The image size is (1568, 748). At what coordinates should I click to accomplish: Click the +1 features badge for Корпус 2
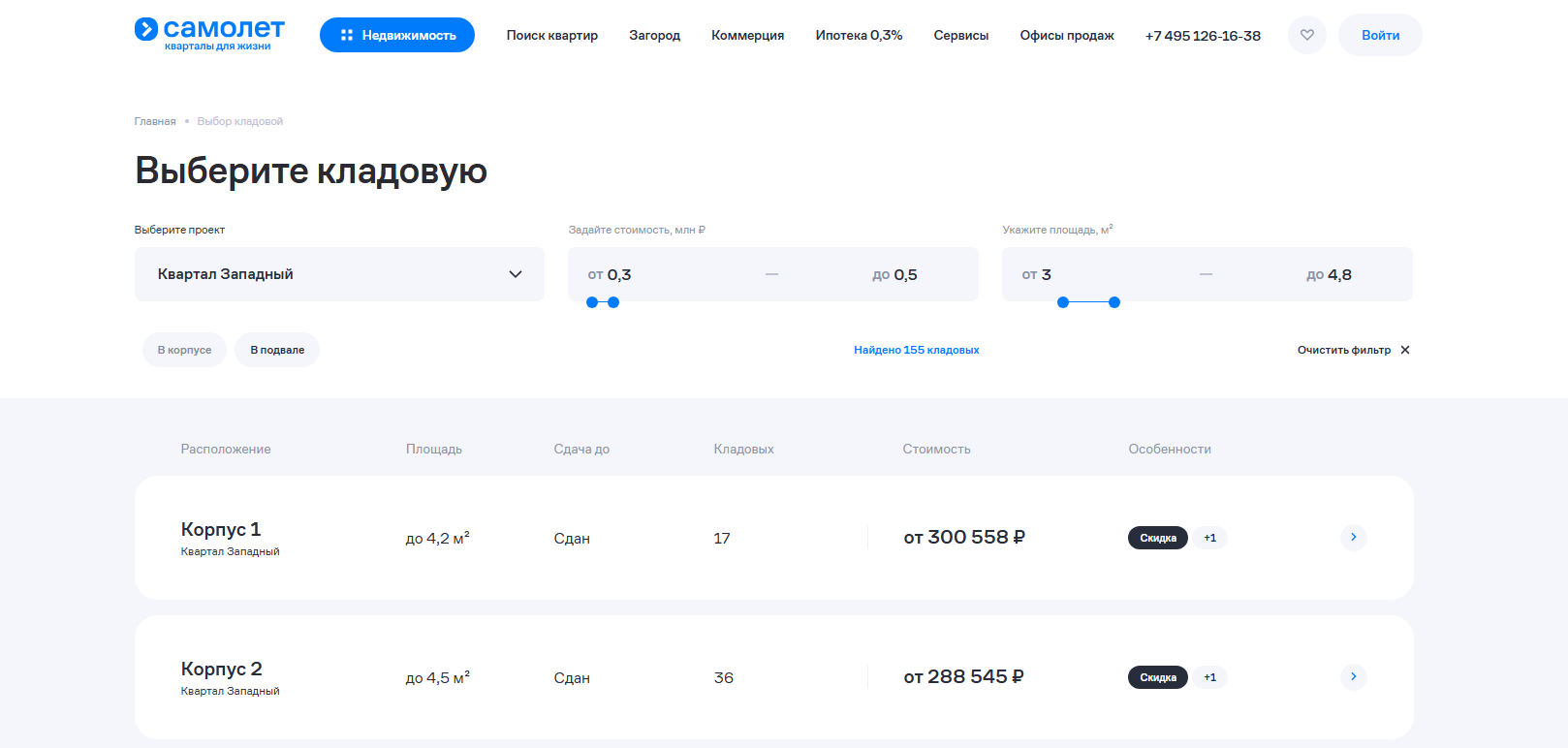coord(1210,677)
